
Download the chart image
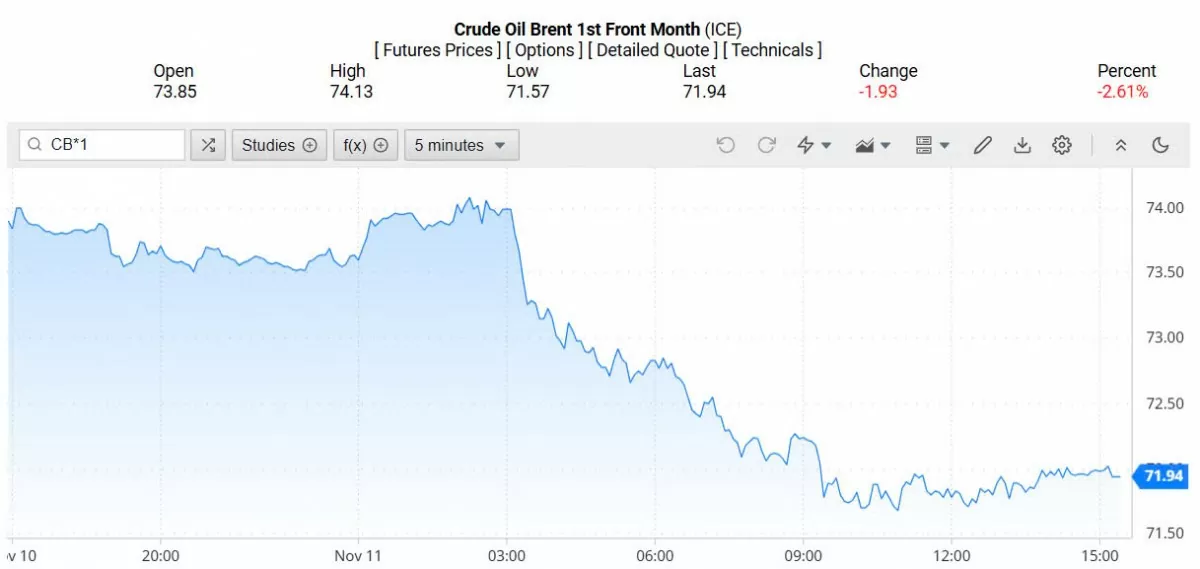pos(1022,145)
